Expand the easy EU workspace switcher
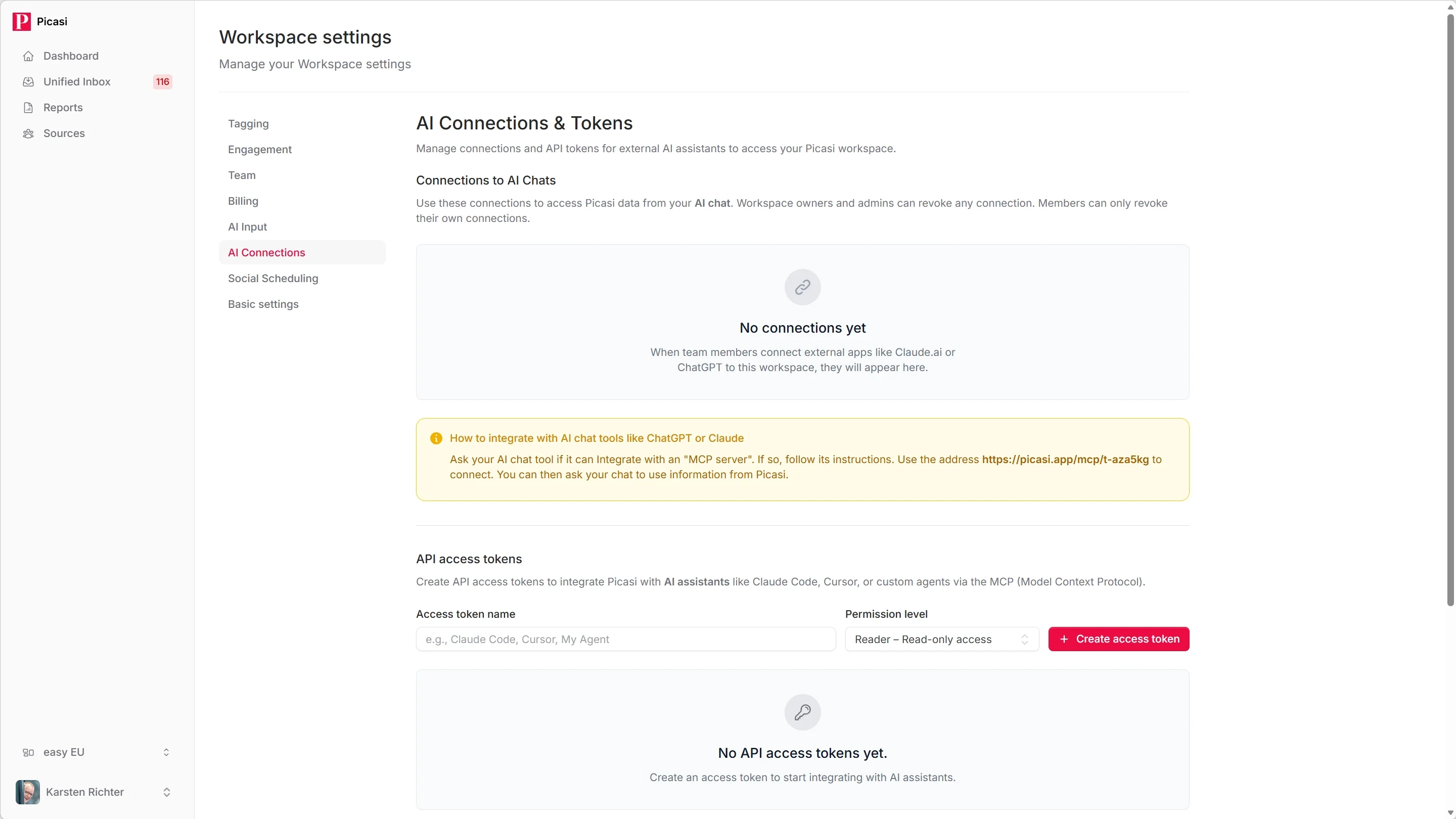1456x819 pixels. (x=97, y=752)
